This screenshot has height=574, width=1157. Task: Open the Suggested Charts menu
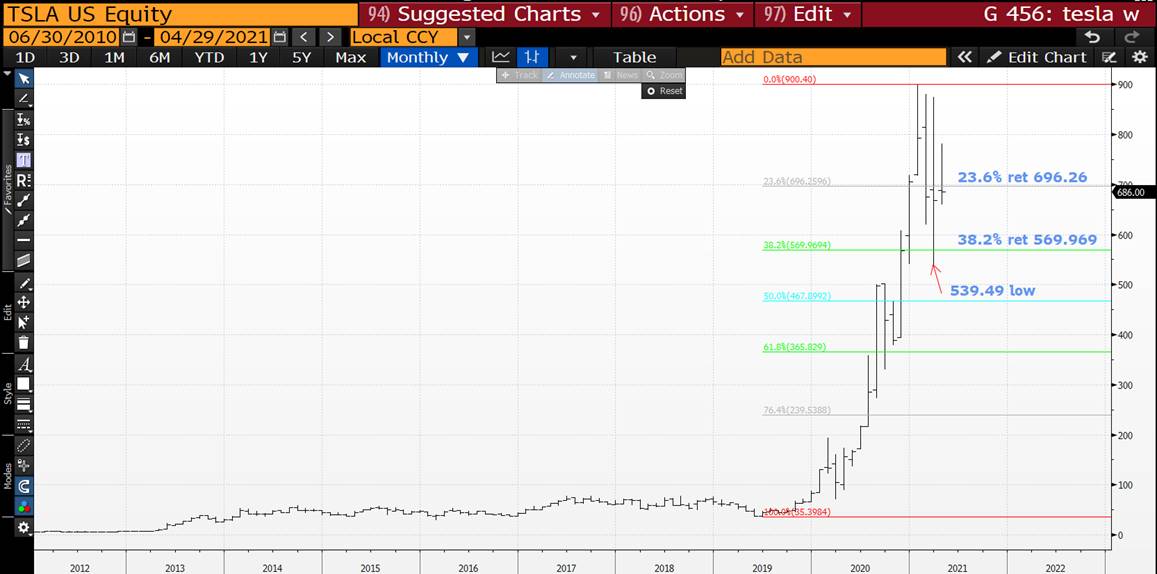point(484,14)
